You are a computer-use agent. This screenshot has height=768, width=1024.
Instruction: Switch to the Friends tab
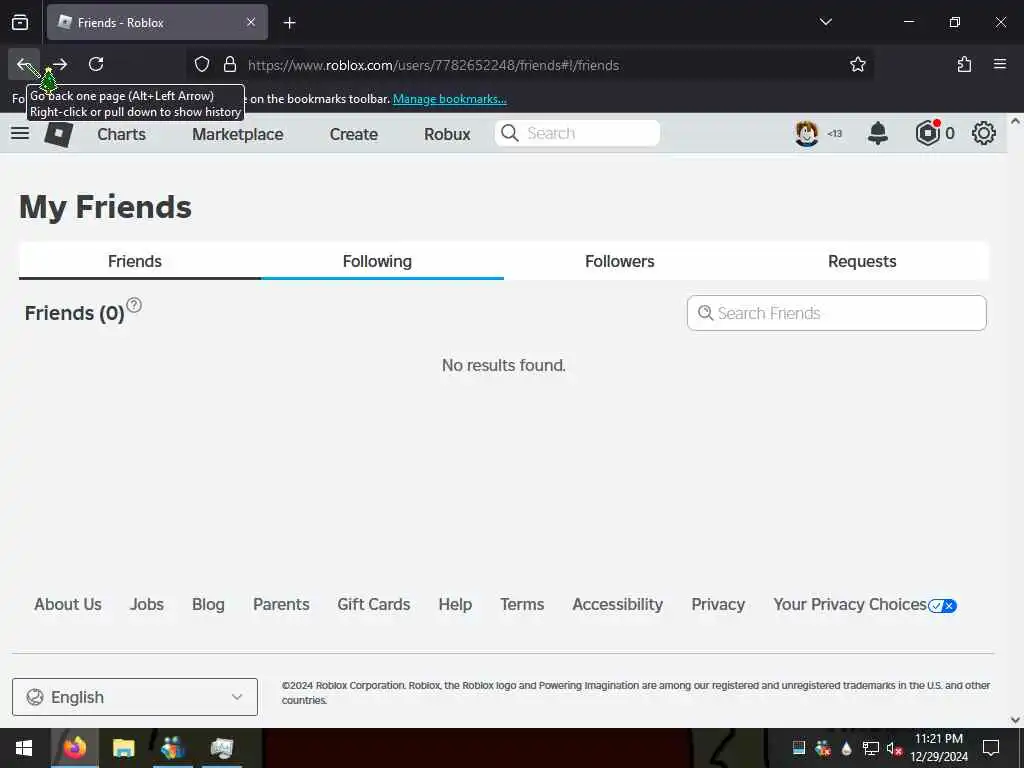[140, 261]
